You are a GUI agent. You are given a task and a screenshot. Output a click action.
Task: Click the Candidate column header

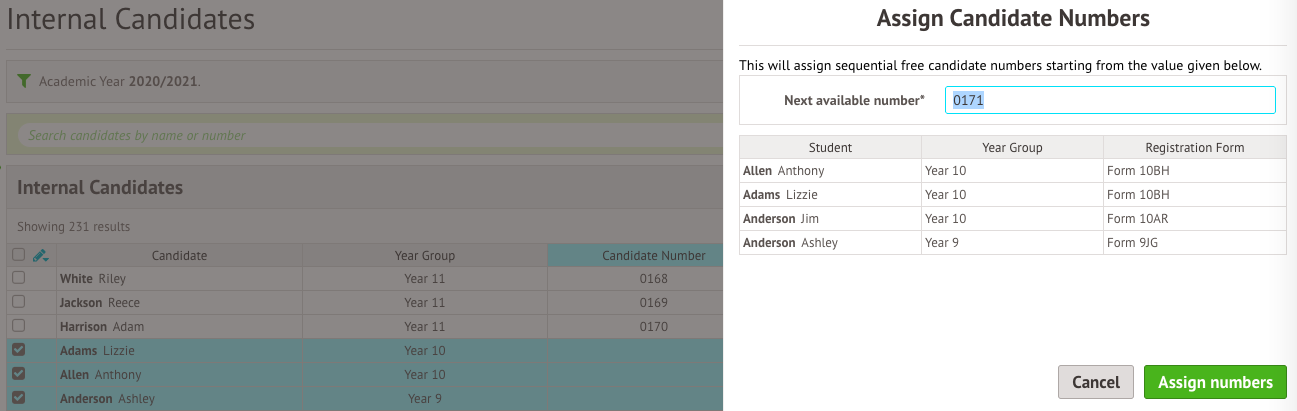179,255
